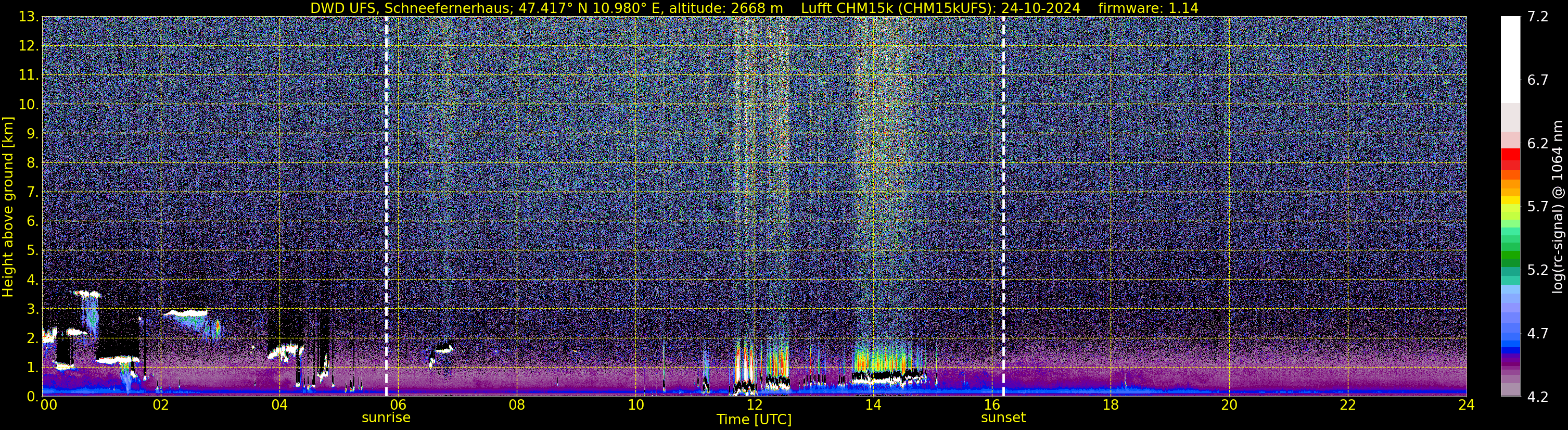Click the x-axis tick label '20'
1568x430 pixels.
pos(1229,405)
